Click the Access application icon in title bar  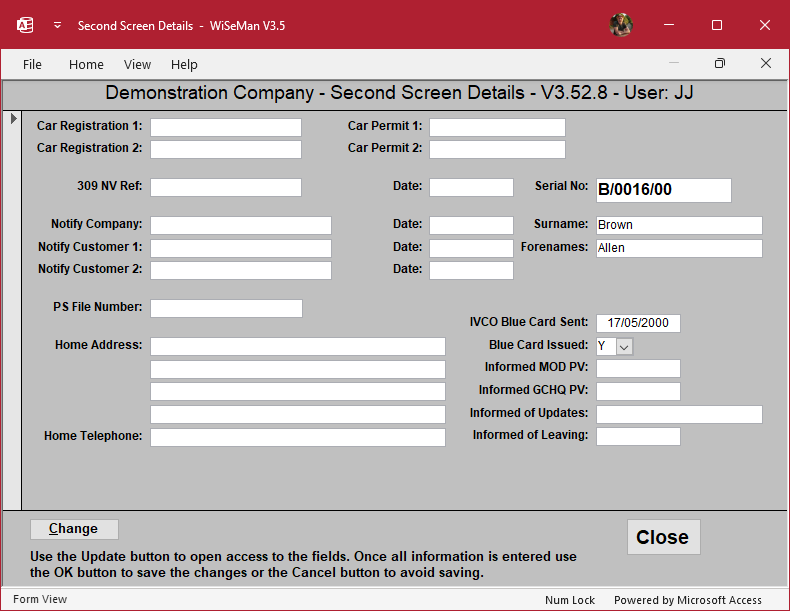[x=25, y=25]
